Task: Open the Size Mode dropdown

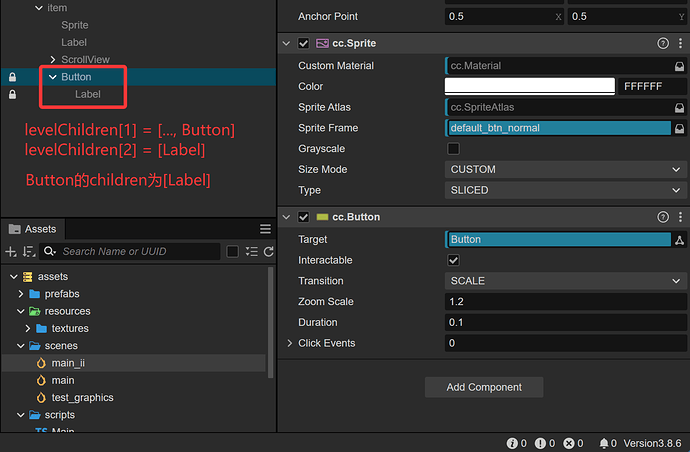Action: (565, 169)
